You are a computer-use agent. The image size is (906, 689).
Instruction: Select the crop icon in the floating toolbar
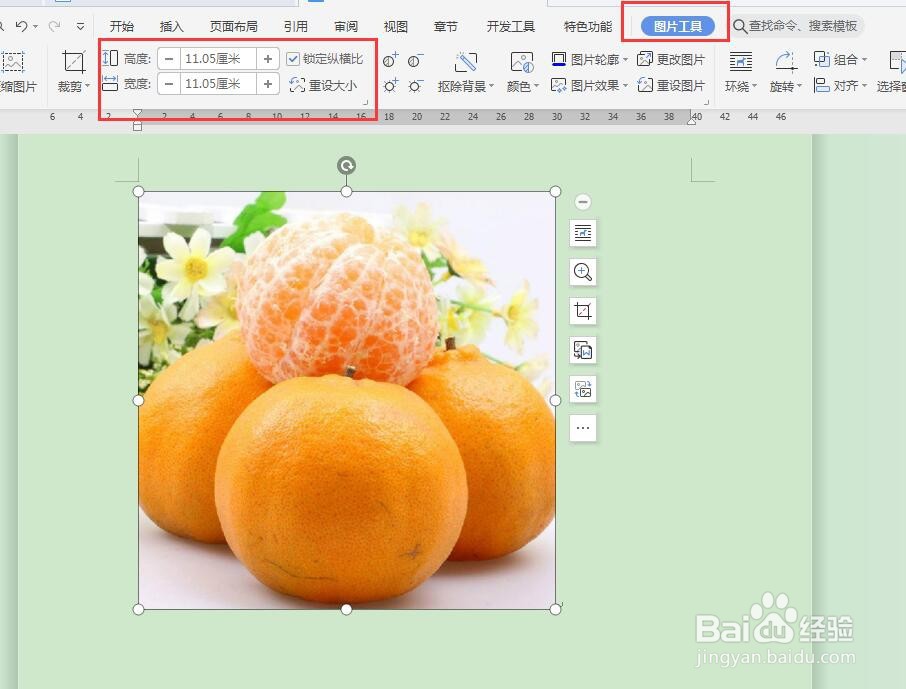pyautogui.click(x=583, y=312)
